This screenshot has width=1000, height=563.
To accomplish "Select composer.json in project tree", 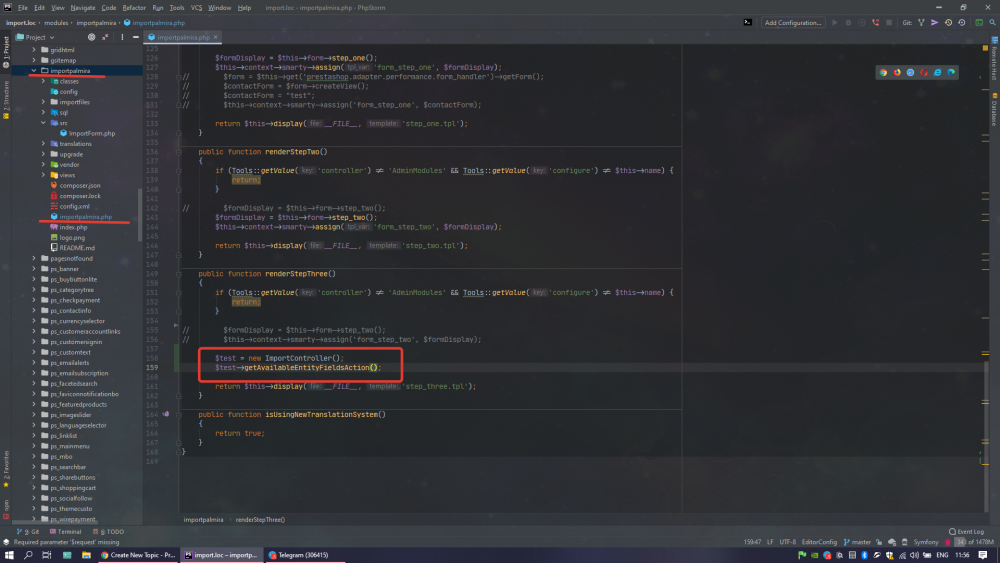I will pos(79,185).
